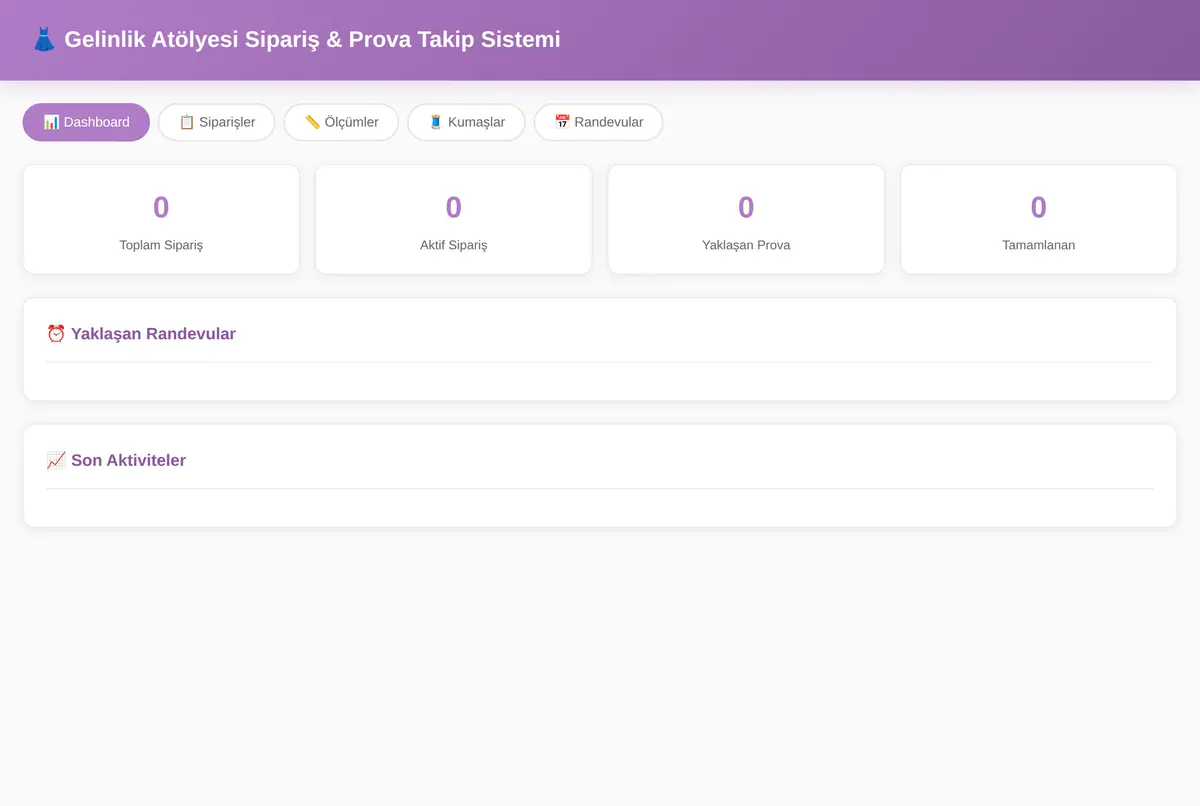Click the alarm clock icon beside Yaklaşan Randevular
1200x806 pixels.
(x=56, y=334)
